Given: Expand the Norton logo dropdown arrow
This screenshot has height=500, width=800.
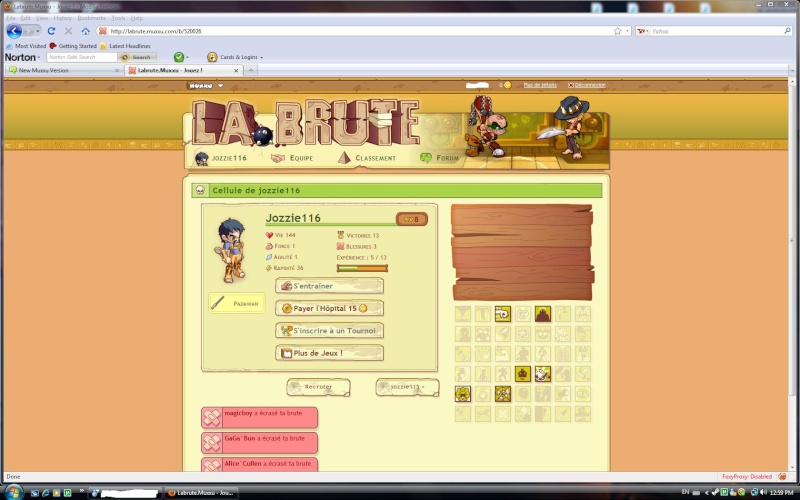Looking at the screenshot, I should click(x=39, y=57).
